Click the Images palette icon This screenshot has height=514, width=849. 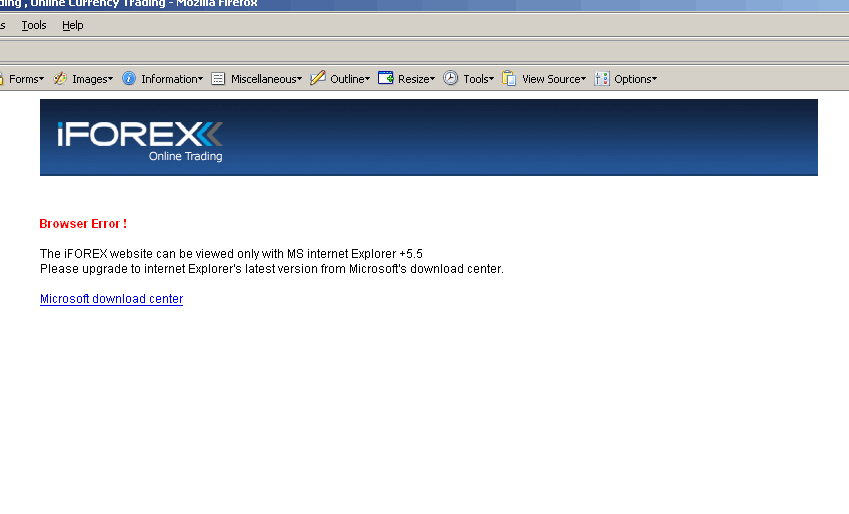[x=60, y=79]
